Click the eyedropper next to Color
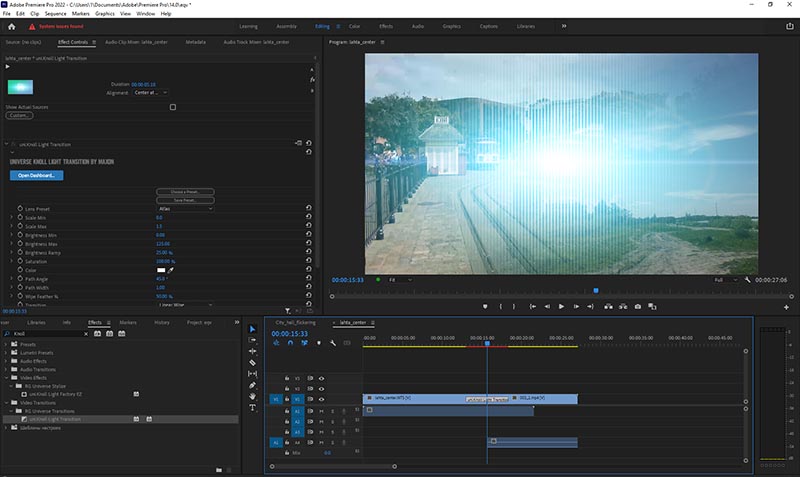Viewport: 800px width, 477px height. point(171,270)
